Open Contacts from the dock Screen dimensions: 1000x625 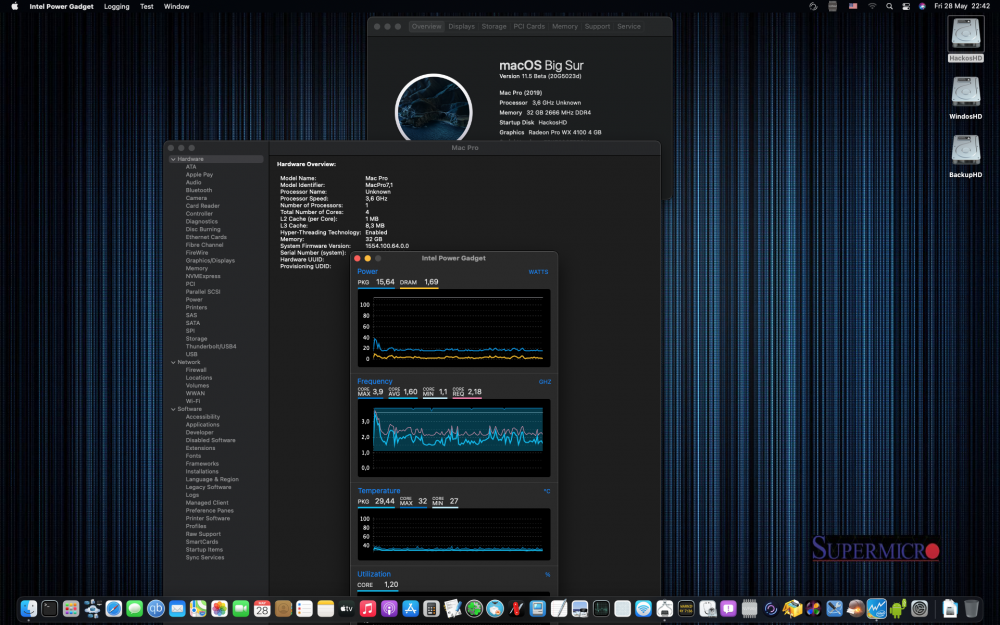[283, 608]
